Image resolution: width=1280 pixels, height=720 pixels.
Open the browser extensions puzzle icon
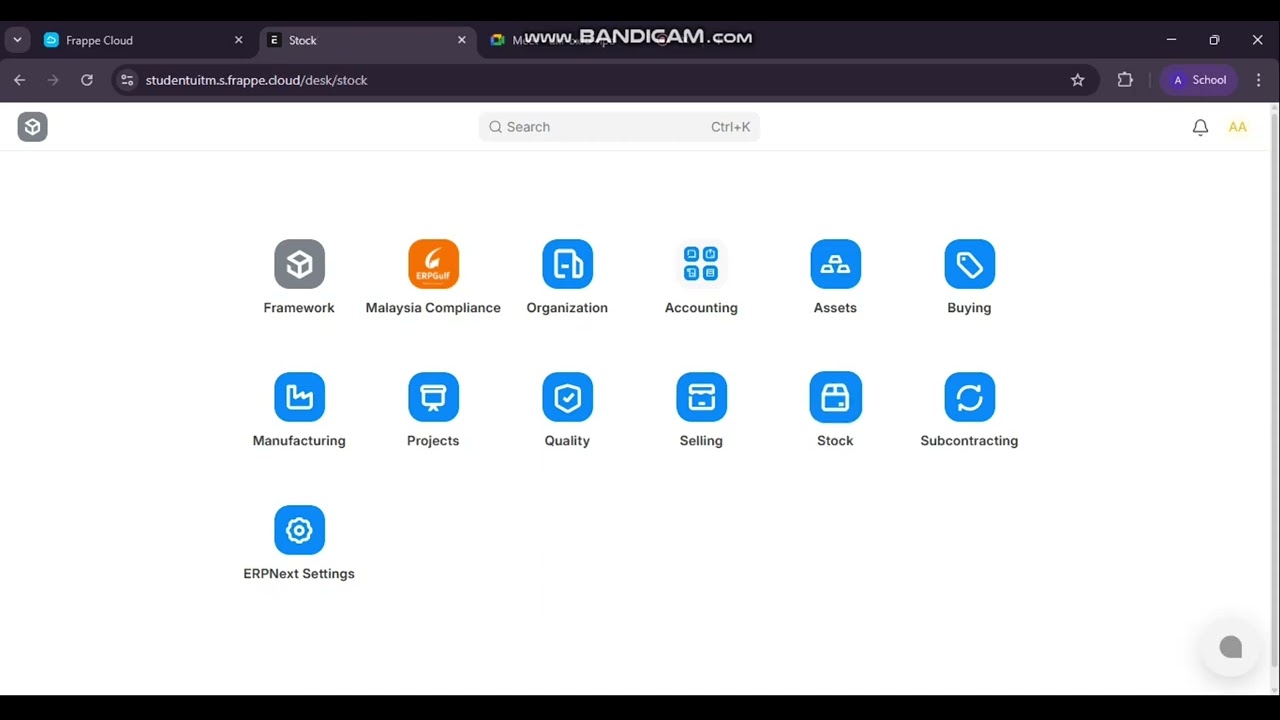tap(1125, 80)
